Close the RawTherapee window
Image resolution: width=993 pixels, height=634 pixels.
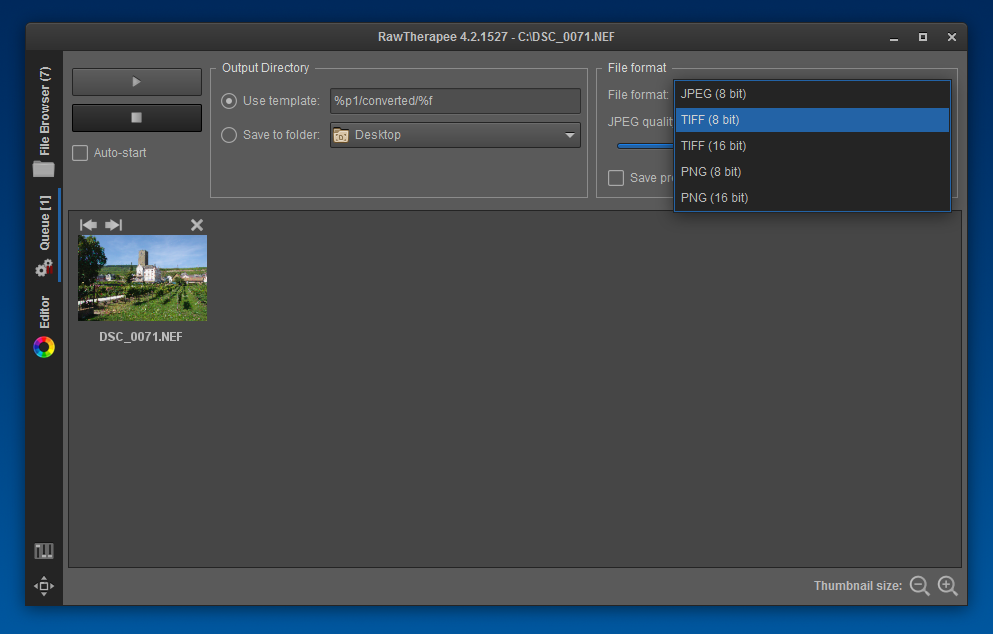click(x=952, y=37)
